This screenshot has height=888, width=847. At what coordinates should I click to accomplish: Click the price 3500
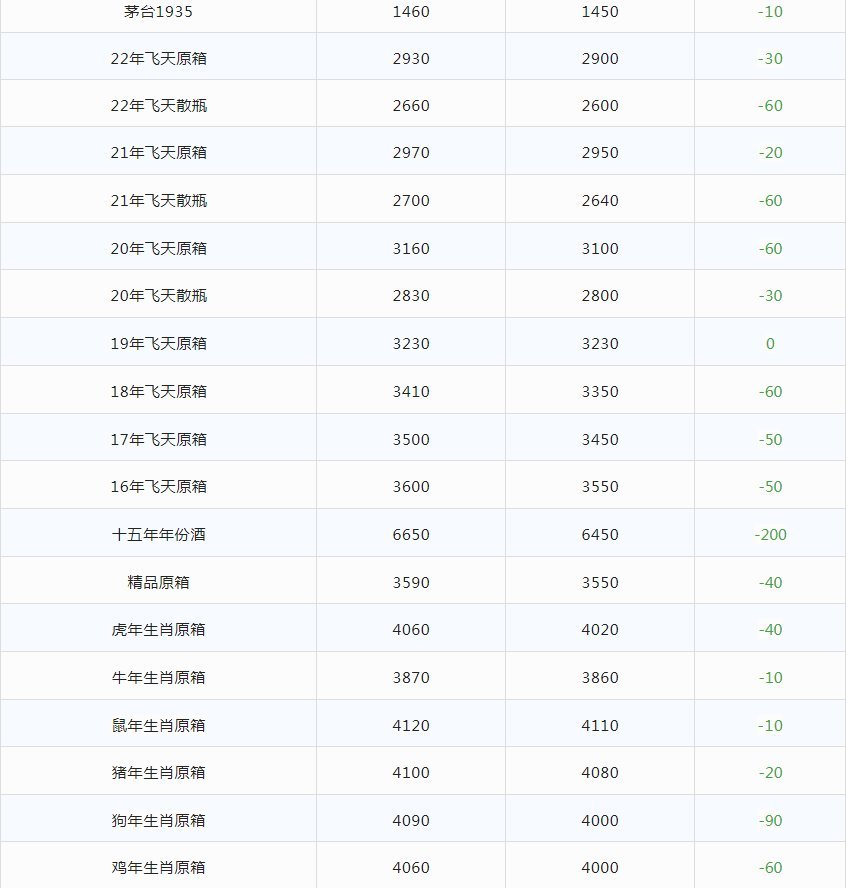tap(411, 440)
